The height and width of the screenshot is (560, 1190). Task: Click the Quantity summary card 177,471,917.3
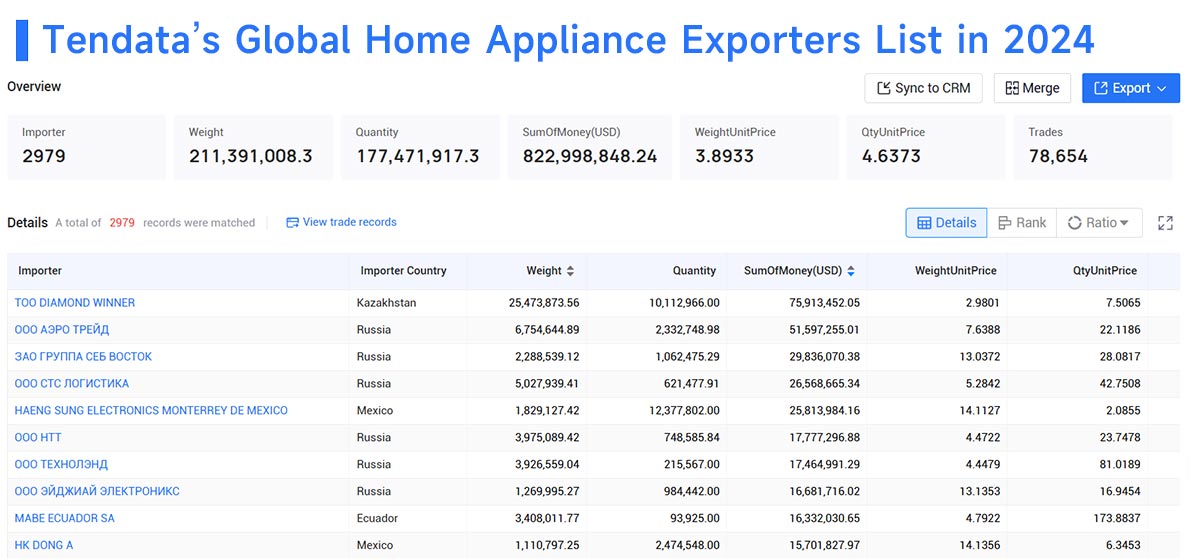click(x=420, y=147)
